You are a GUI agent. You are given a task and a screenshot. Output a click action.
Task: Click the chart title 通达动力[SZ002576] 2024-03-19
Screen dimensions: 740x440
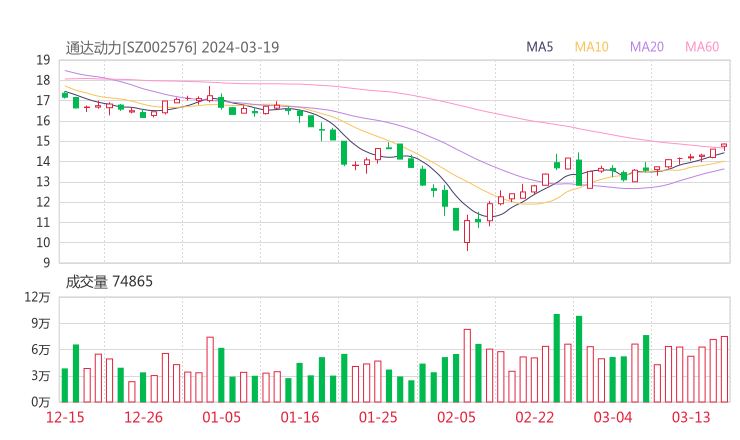pos(172,48)
